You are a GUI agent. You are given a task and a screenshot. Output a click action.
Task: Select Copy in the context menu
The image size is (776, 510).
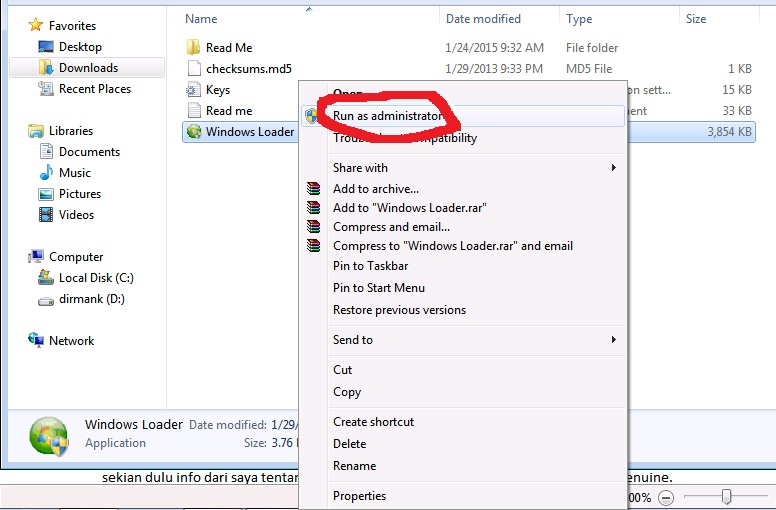462,391
